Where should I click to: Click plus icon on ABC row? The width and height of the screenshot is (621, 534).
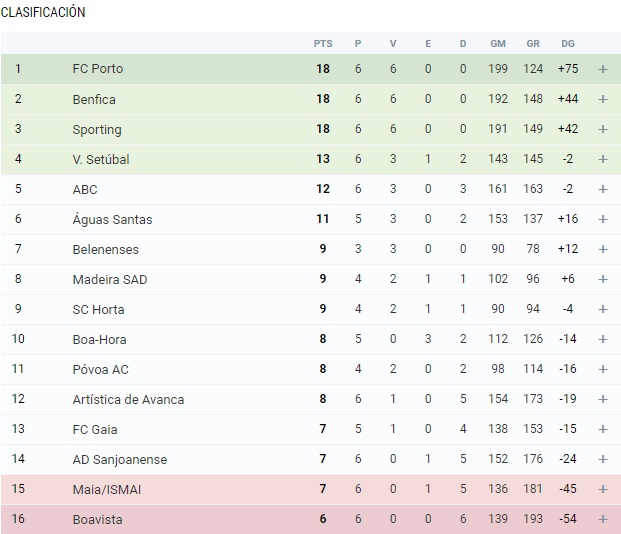603,189
